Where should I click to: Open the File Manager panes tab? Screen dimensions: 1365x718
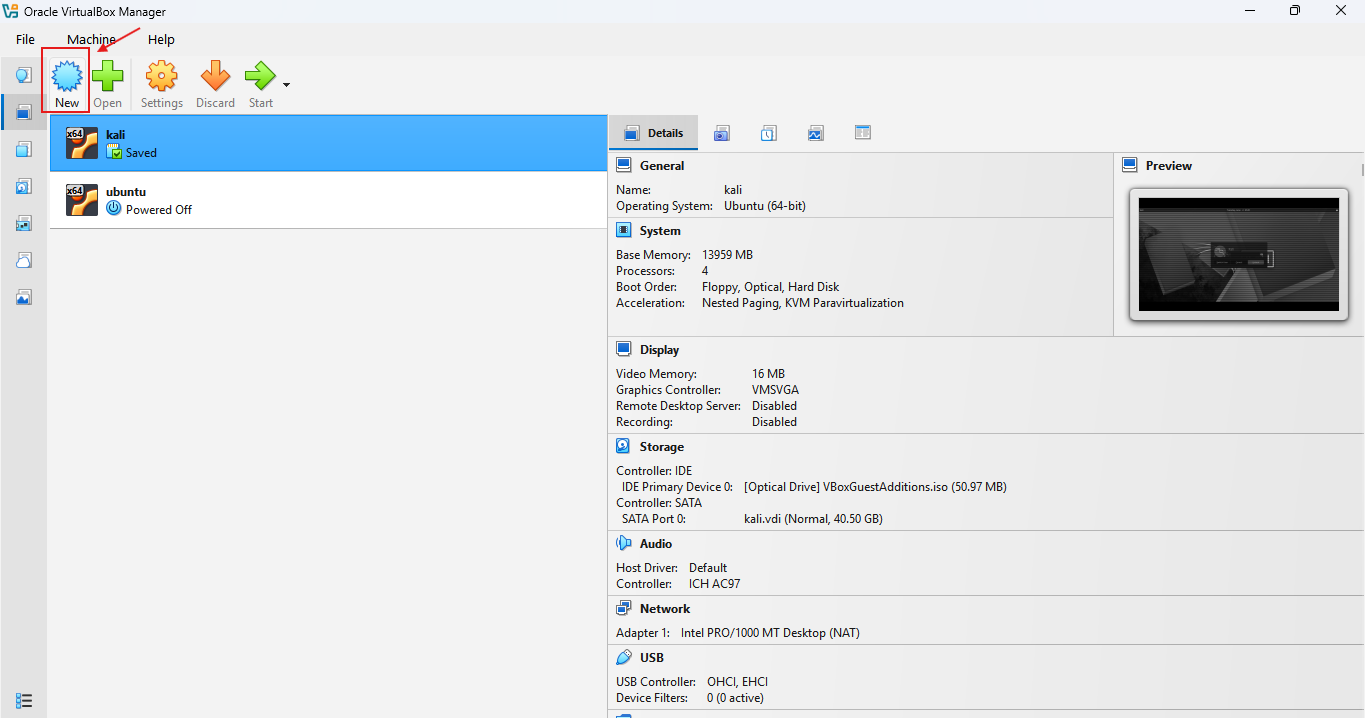pyautogui.click(x=863, y=133)
